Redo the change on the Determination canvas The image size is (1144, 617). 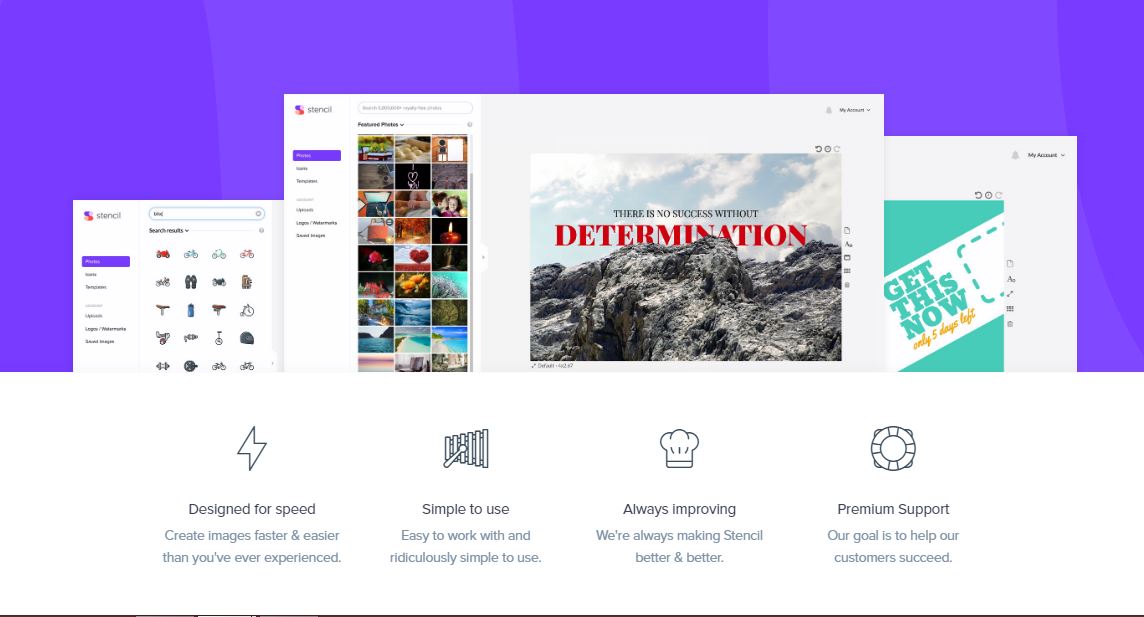(837, 149)
